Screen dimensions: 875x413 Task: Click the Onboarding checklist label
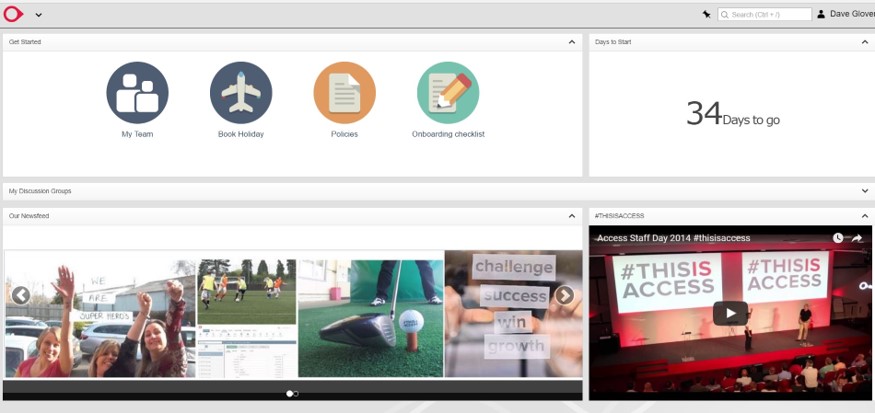click(x=448, y=135)
